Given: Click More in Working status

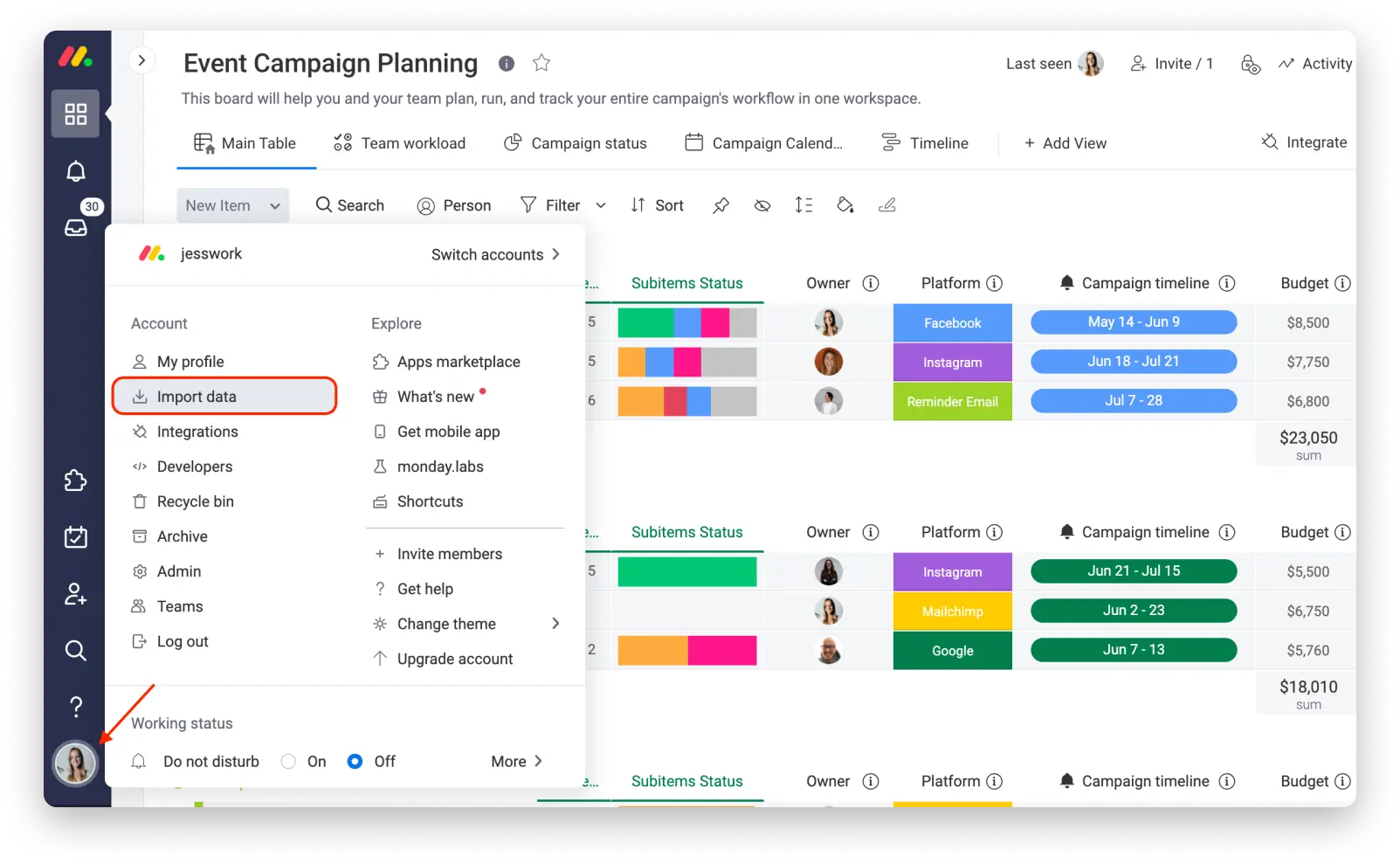Looking at the screenshot, I should point(517,762).
